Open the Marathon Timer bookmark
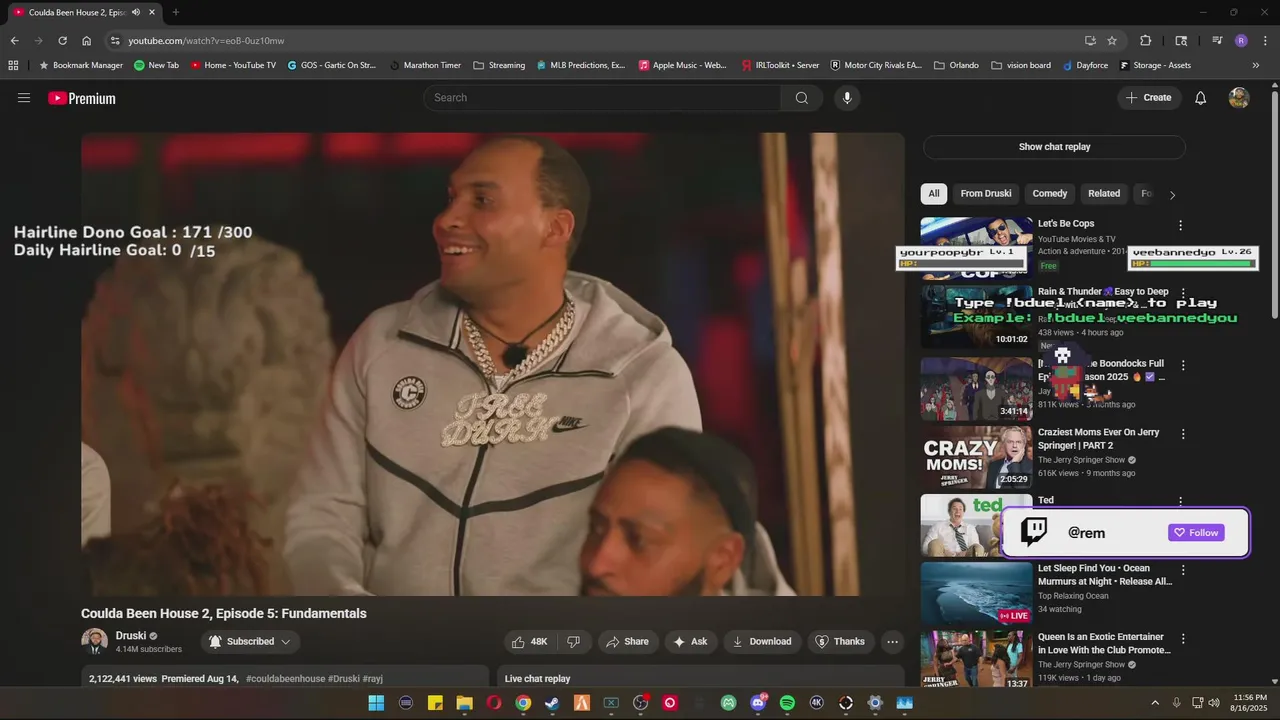1280x720 pixels. pyautogui.click(x=425, y=65)
